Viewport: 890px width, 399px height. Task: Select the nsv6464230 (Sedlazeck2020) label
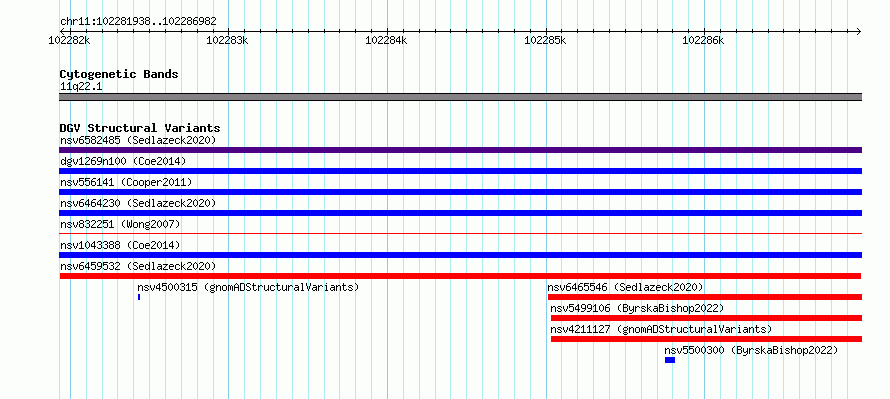(138, 203)
